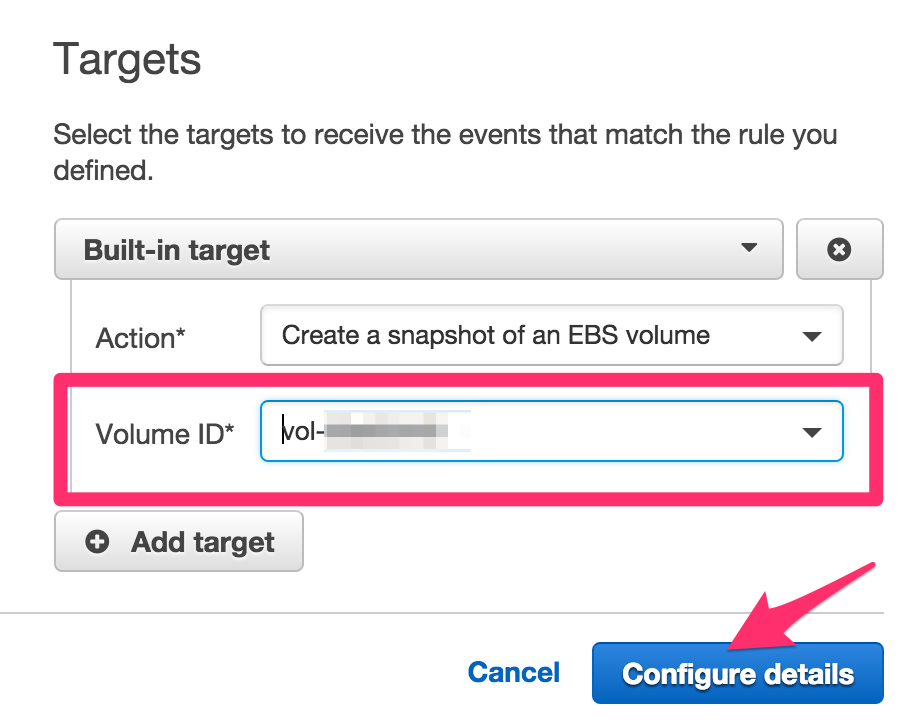Click the downward caret in the Volume ID selector
The height and width of the screenshot is (728, 908).
point(812,432)
